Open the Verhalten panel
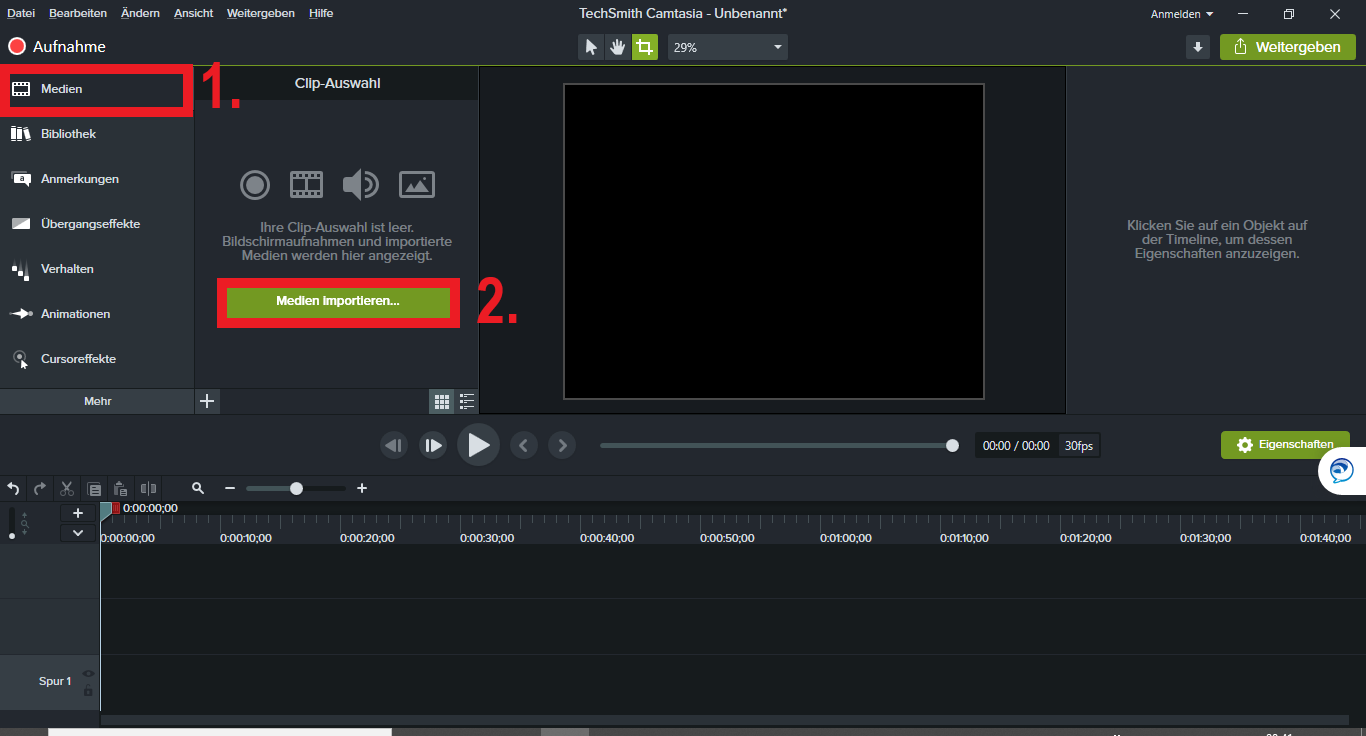 [x=97, y=269]
